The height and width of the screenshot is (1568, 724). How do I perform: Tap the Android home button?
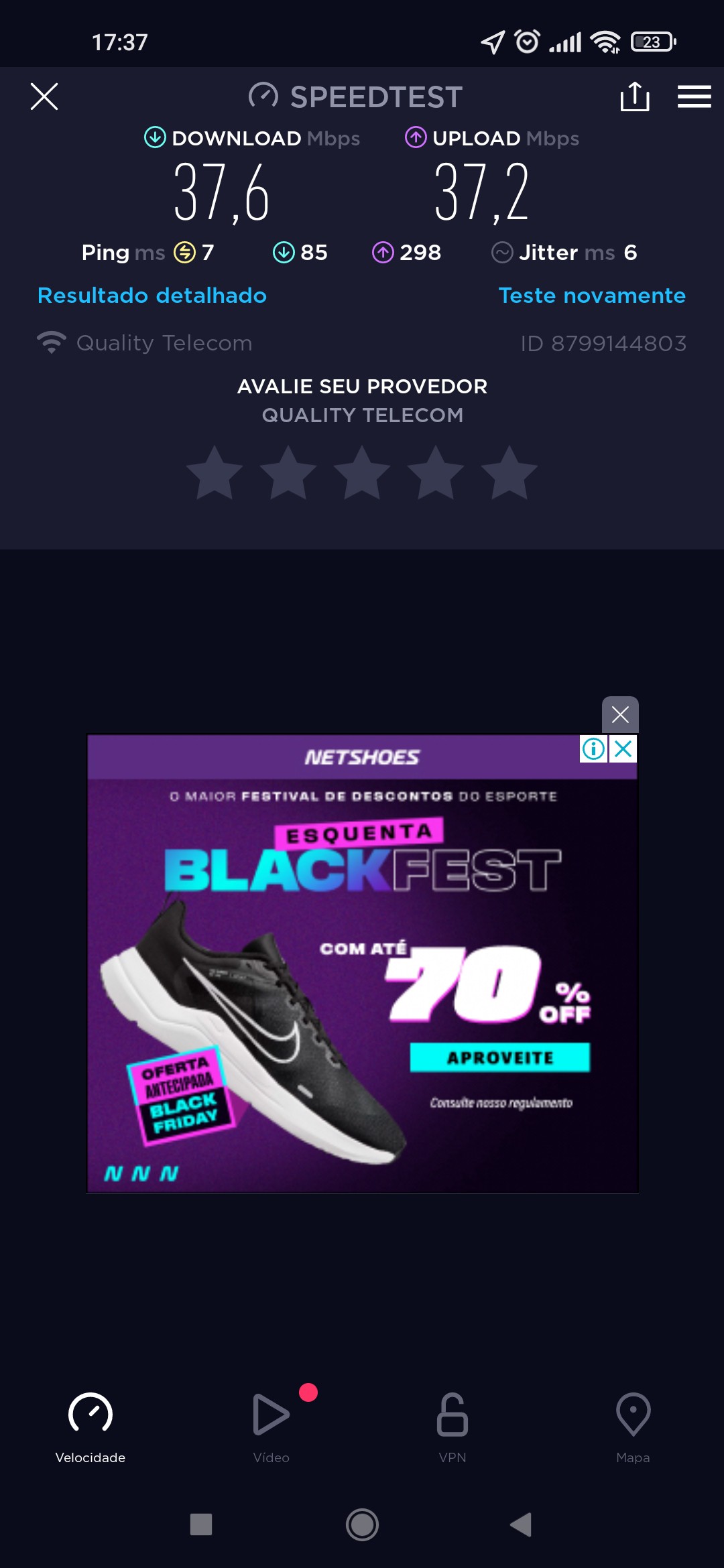[362, 1525]
